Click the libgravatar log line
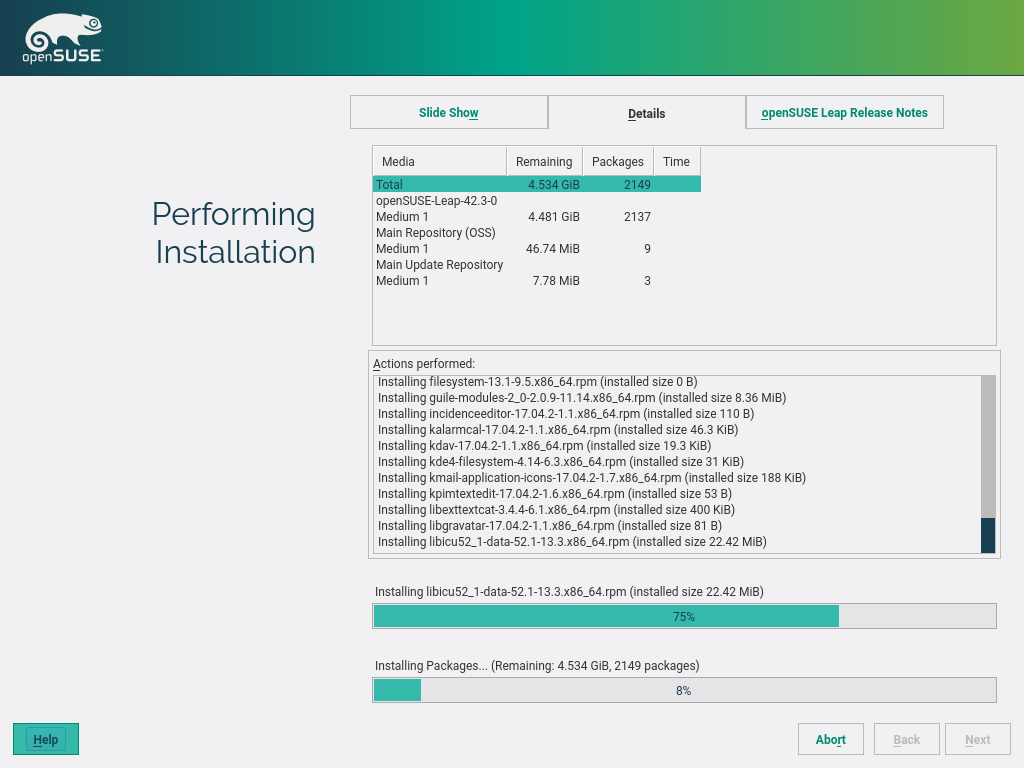The image size is (1024, 768). (549, 525)
